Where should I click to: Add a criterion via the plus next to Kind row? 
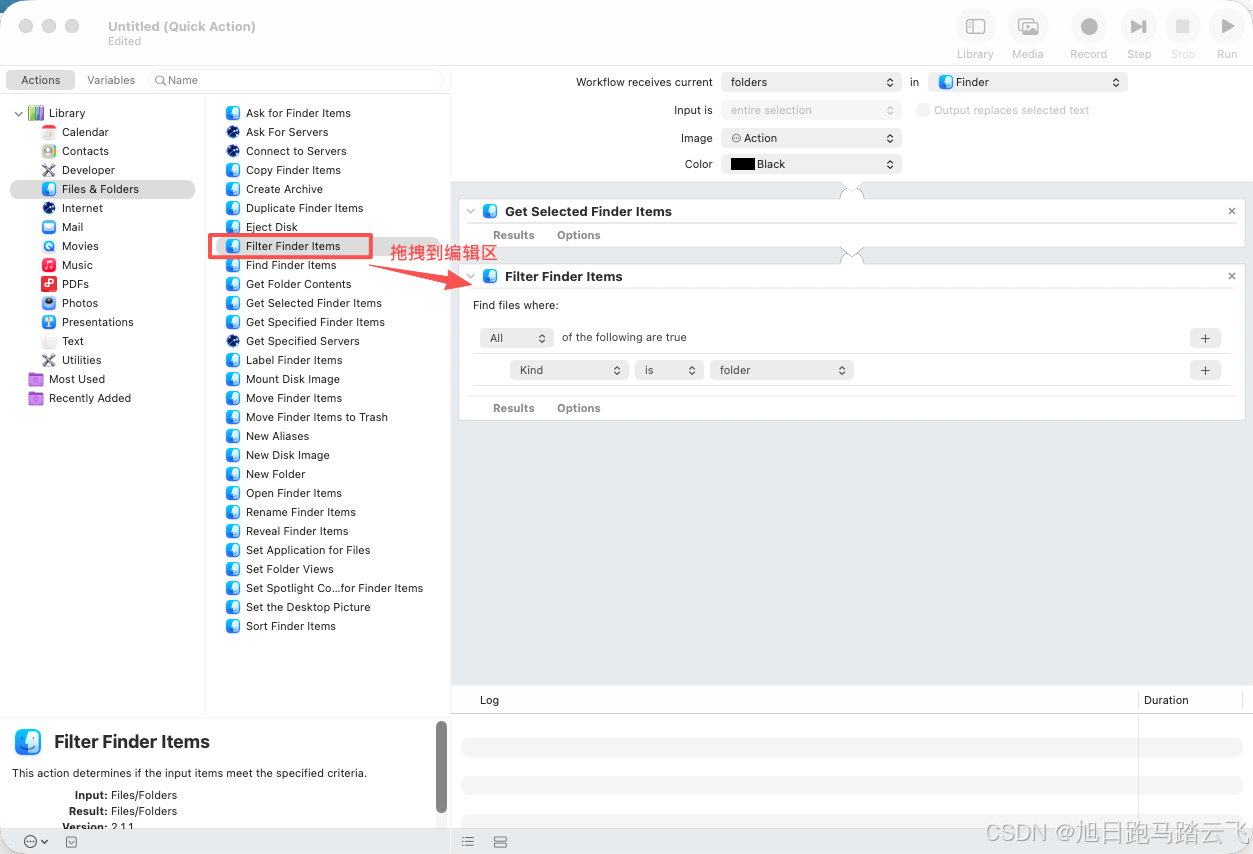[x=1205, y=370]
